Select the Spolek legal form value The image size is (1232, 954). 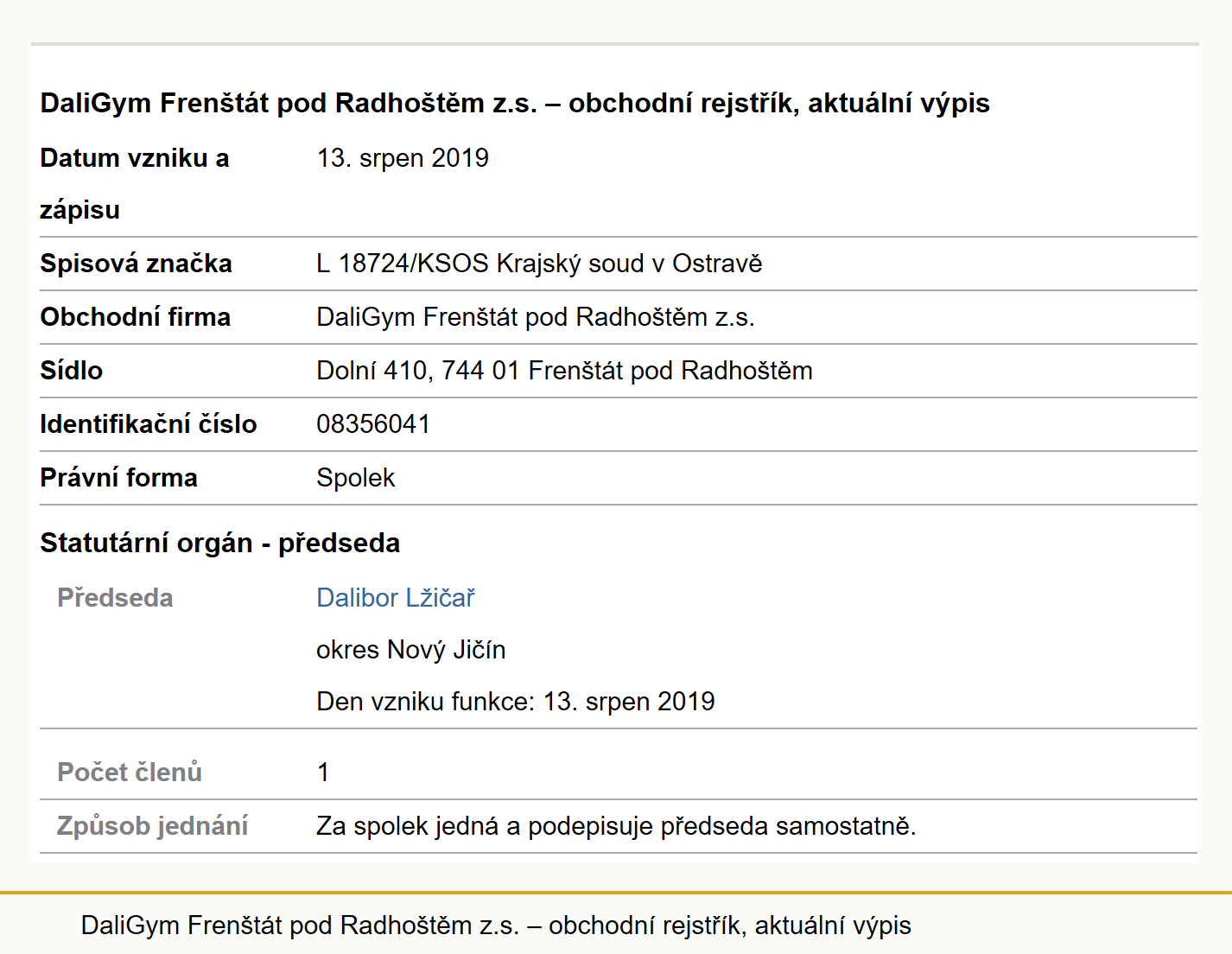[x=355, y=478]
